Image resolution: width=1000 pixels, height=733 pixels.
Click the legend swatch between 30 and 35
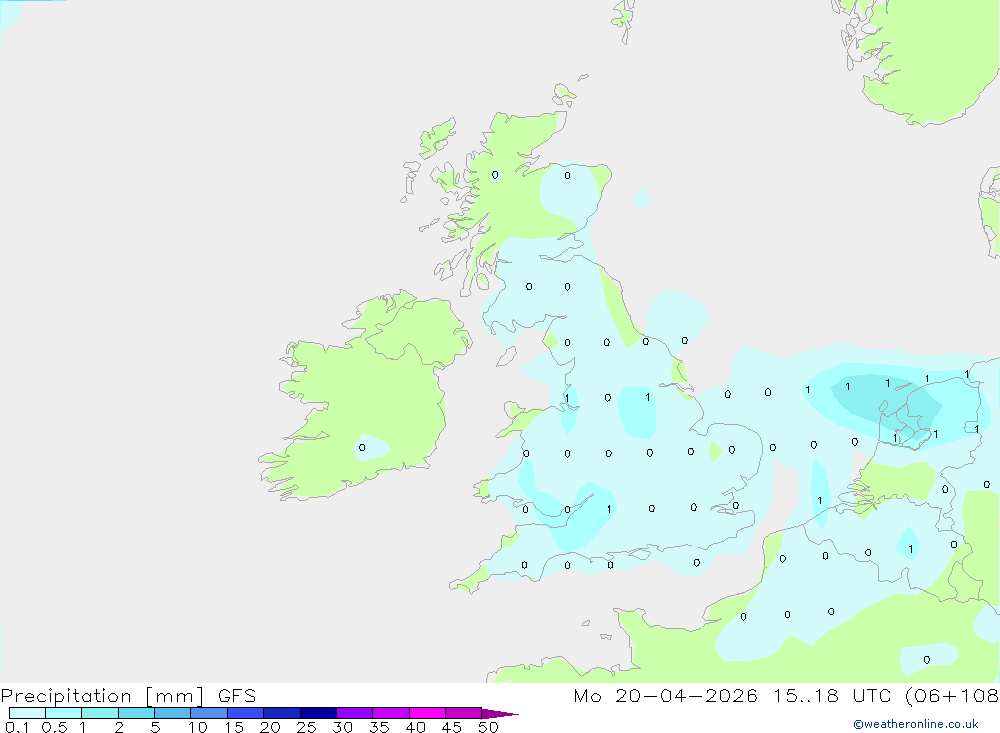(355, 713)
